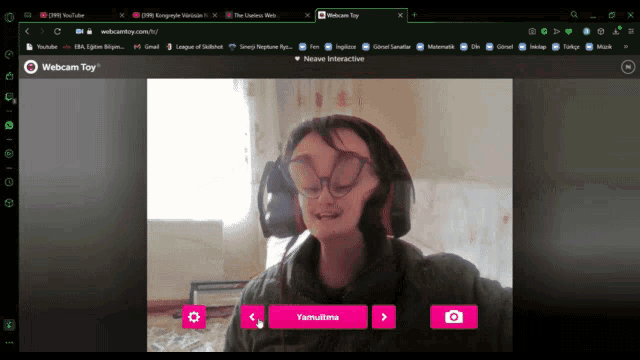The height and width of the screenshot is (360, 640).
Task: Open League of Skillshot bookmark
Action: (195, 47)
